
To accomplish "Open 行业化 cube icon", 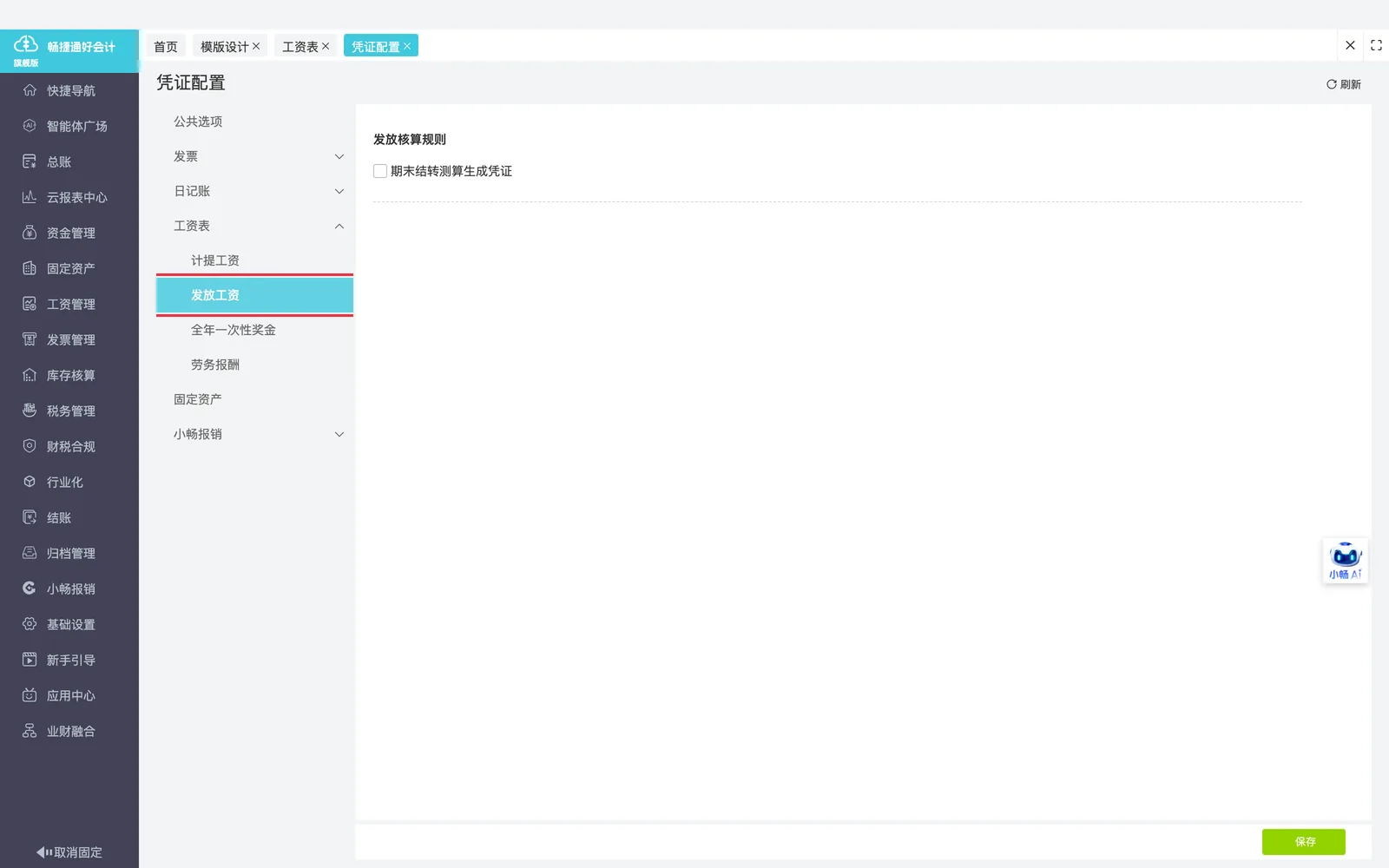I will click(30, 482).
